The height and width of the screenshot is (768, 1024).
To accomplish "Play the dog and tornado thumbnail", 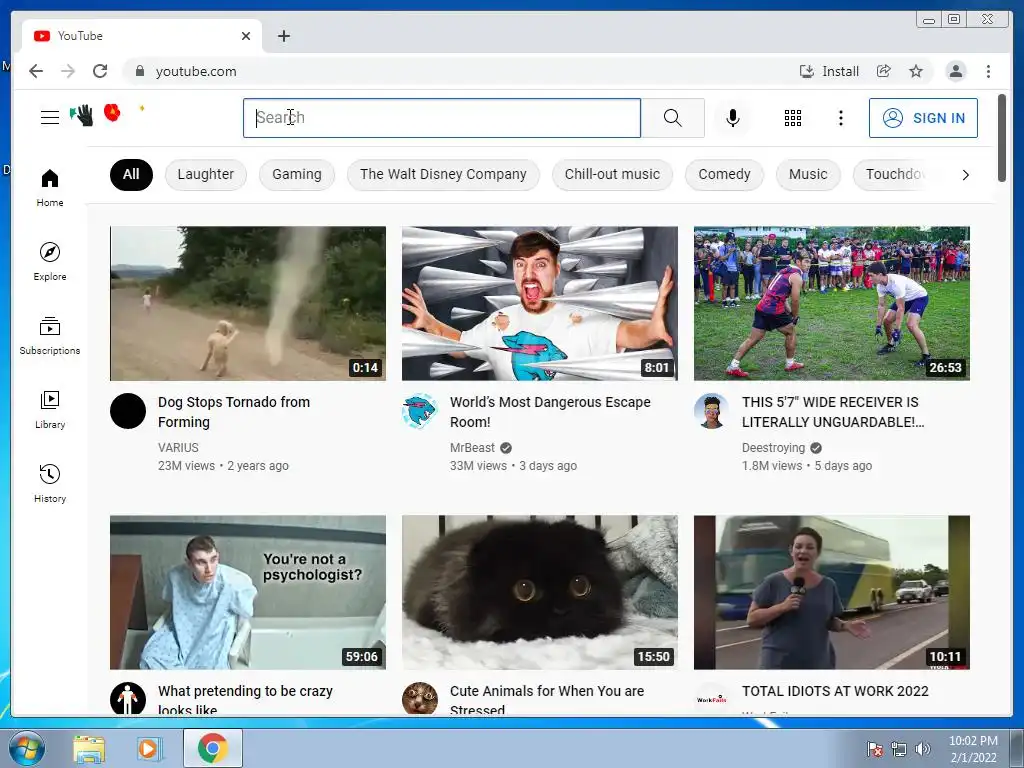I will pos(248,303).
